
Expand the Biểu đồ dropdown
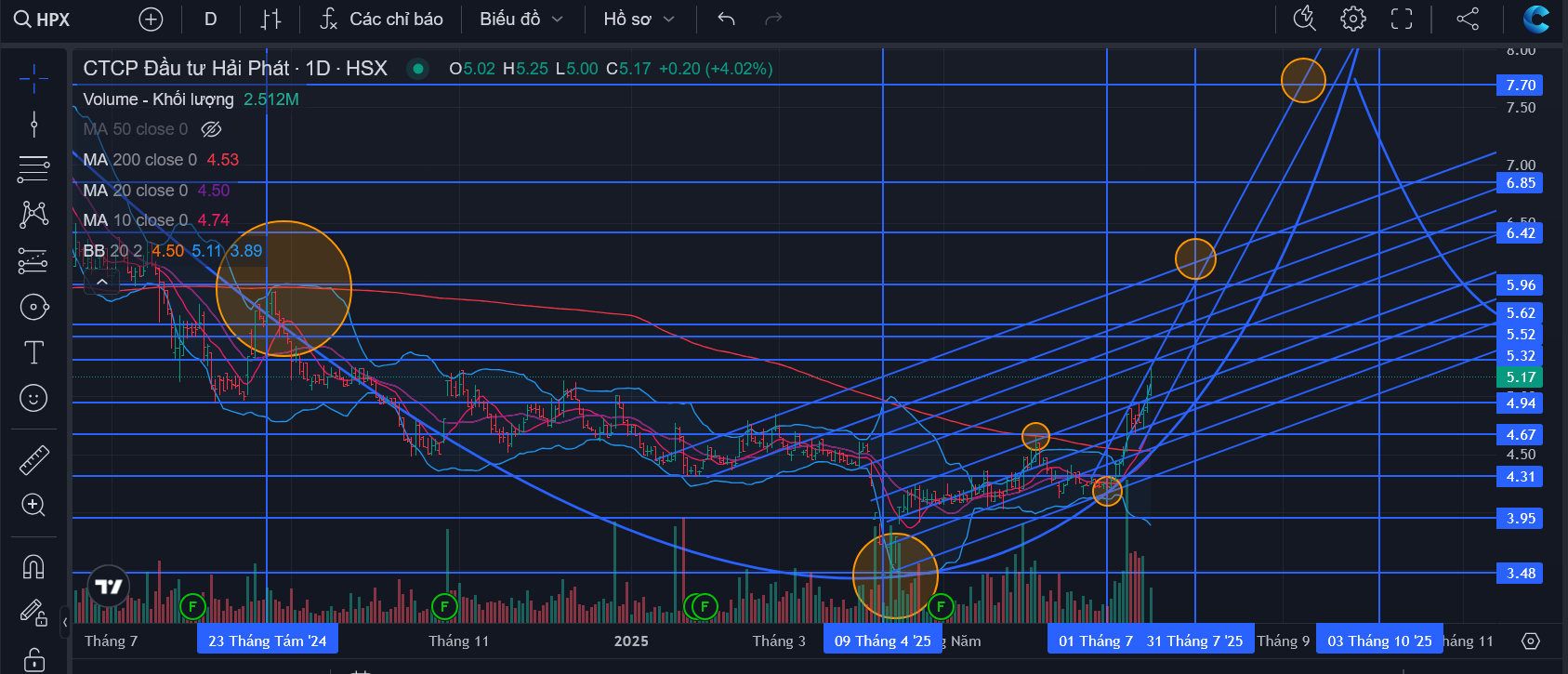point(521,20)
